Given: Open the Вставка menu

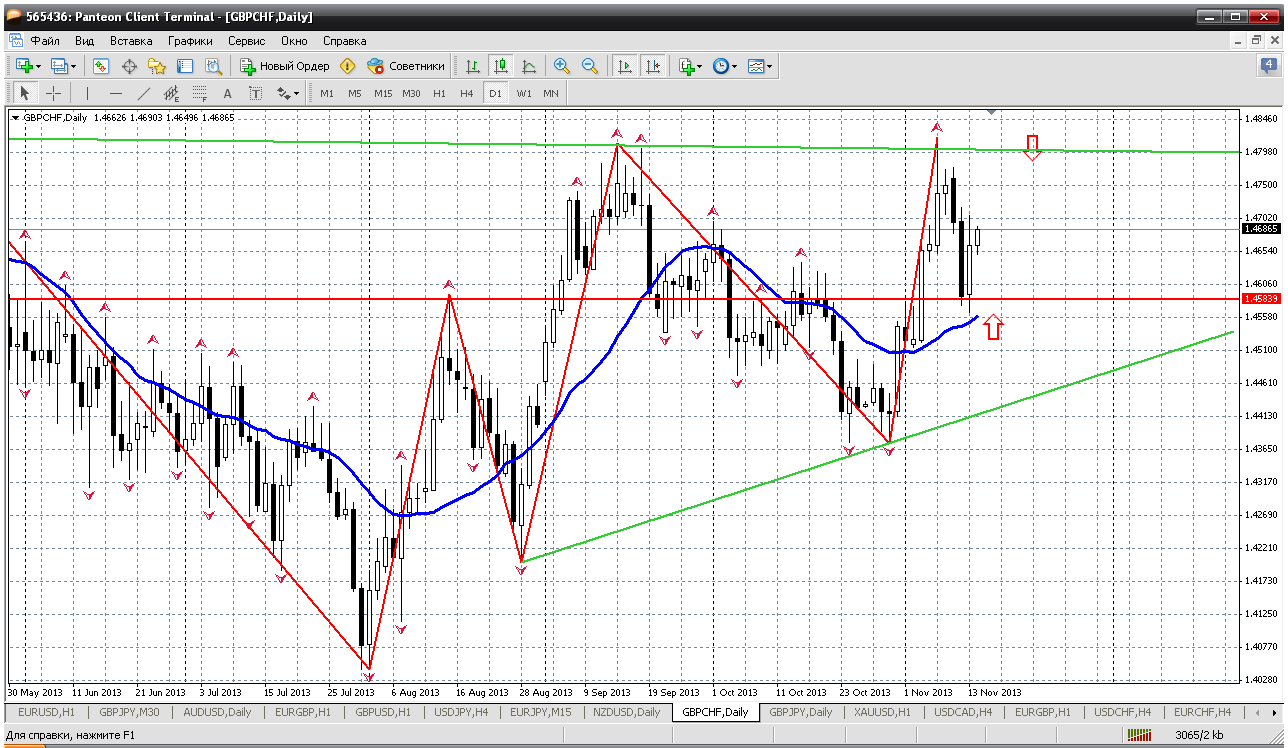Looking at the screenshot, I should tap(131, 41).
